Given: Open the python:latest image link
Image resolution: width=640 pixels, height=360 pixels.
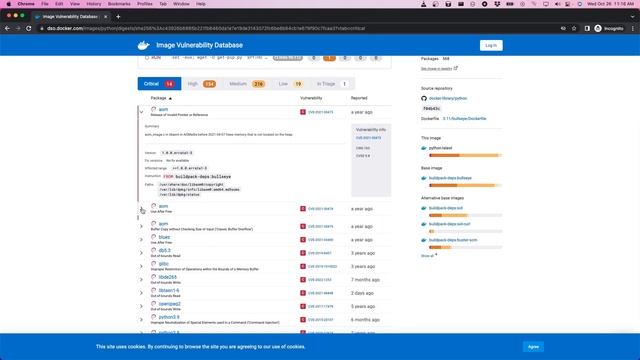Looking at the screenshot, I should coord(440,148).
